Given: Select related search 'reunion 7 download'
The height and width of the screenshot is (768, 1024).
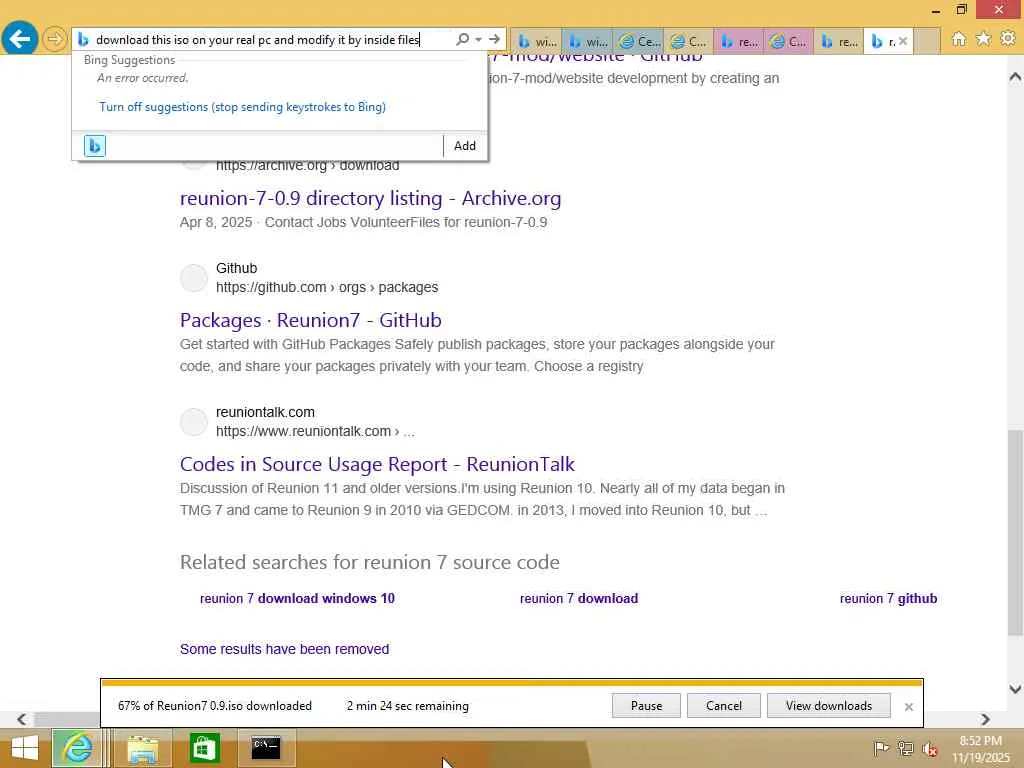Looking at the screenshot, I should pyautogui.click(x=579, y=598).
